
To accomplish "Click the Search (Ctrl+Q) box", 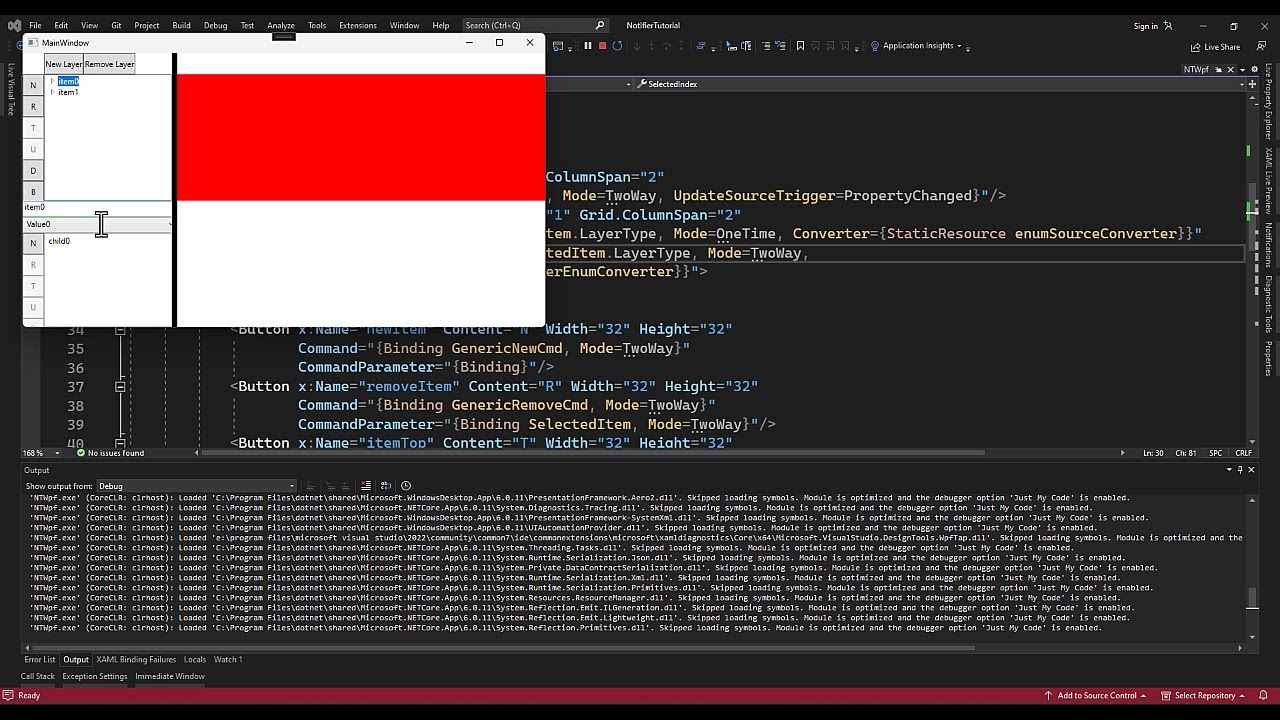I will coord(535,25).
